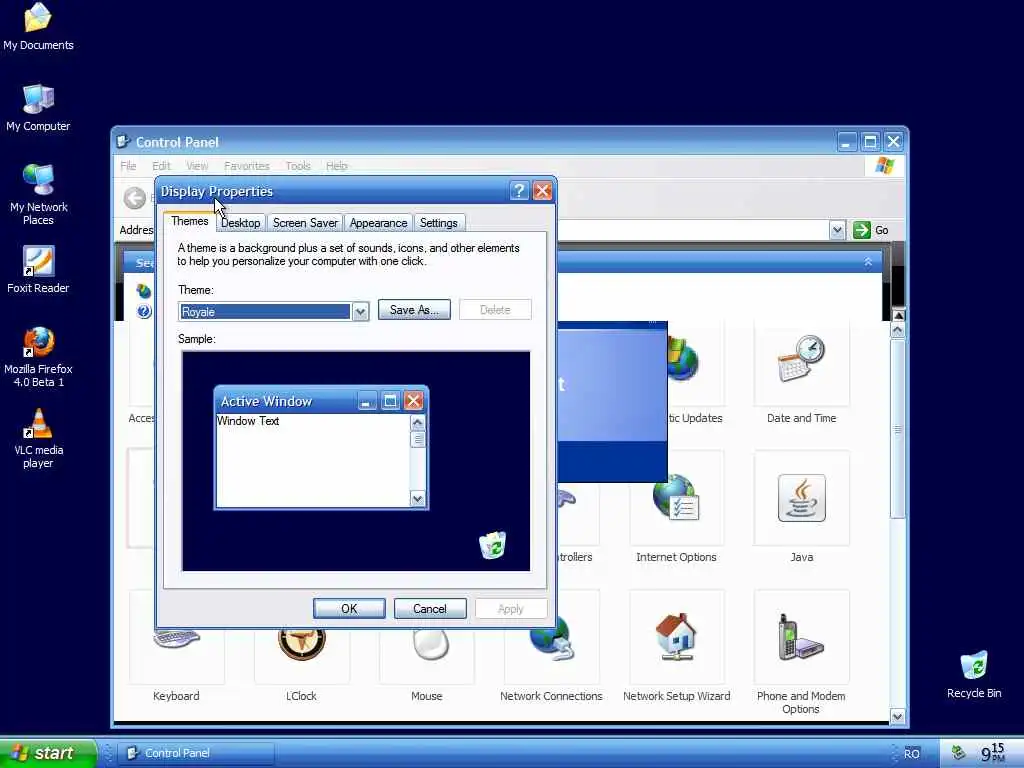Viewport: 1024px width, 768px height.
Task: Launch VLC media player shortcut
Action: pyautogui.click(x=38, y=438)
